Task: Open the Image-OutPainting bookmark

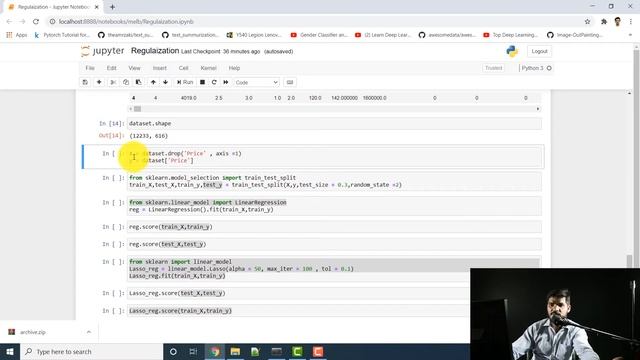Action: point(575,35)
